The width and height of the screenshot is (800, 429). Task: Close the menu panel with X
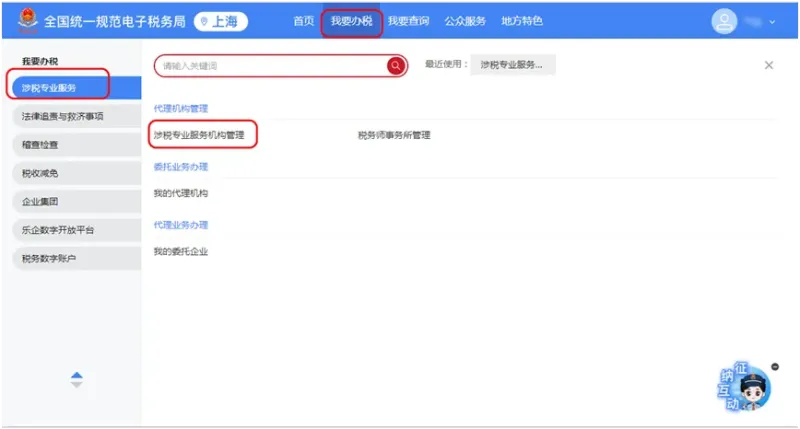(768, 65)
